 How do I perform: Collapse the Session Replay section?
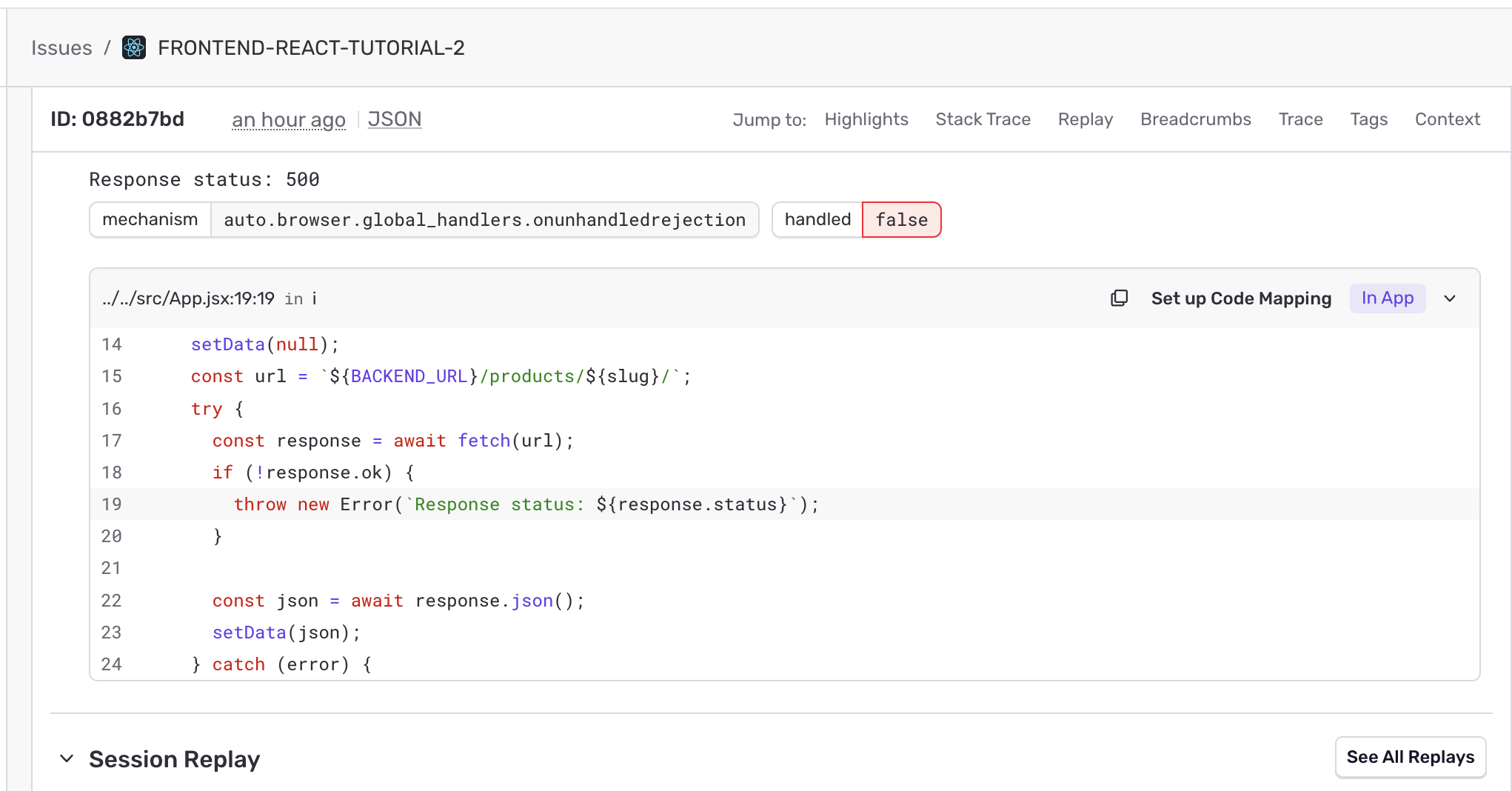pos(67,758)
